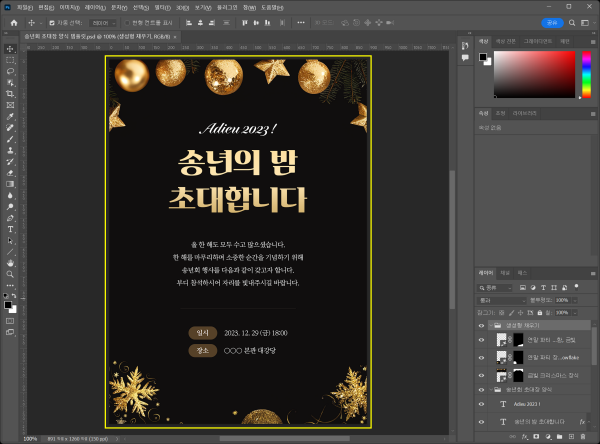This screenshot has width=600, height=444.
Task: Select the Crop tool
Action: point(10,93)
